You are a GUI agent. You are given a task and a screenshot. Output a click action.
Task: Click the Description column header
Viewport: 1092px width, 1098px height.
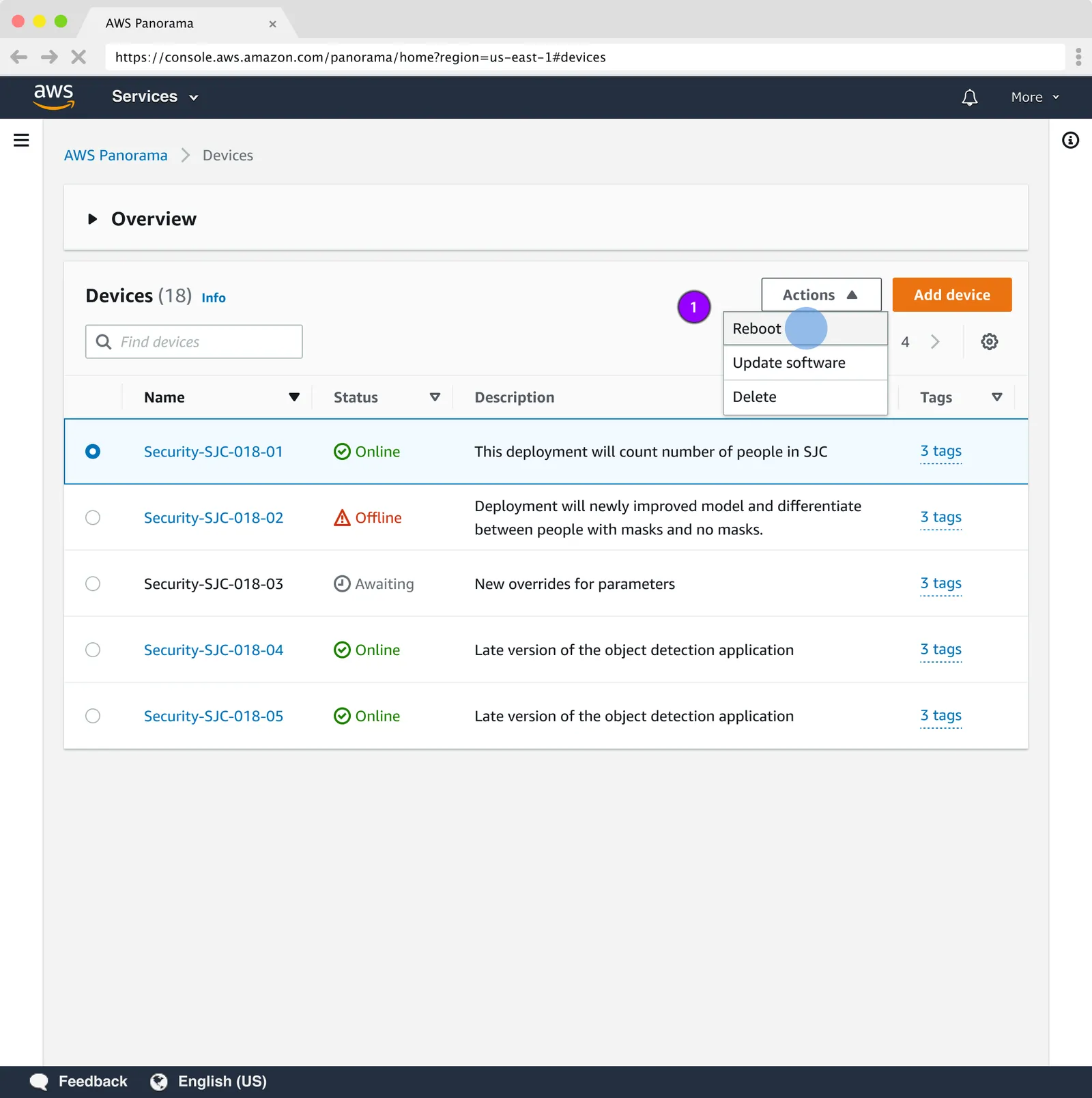pyautogui.click(x=515, y=397)
